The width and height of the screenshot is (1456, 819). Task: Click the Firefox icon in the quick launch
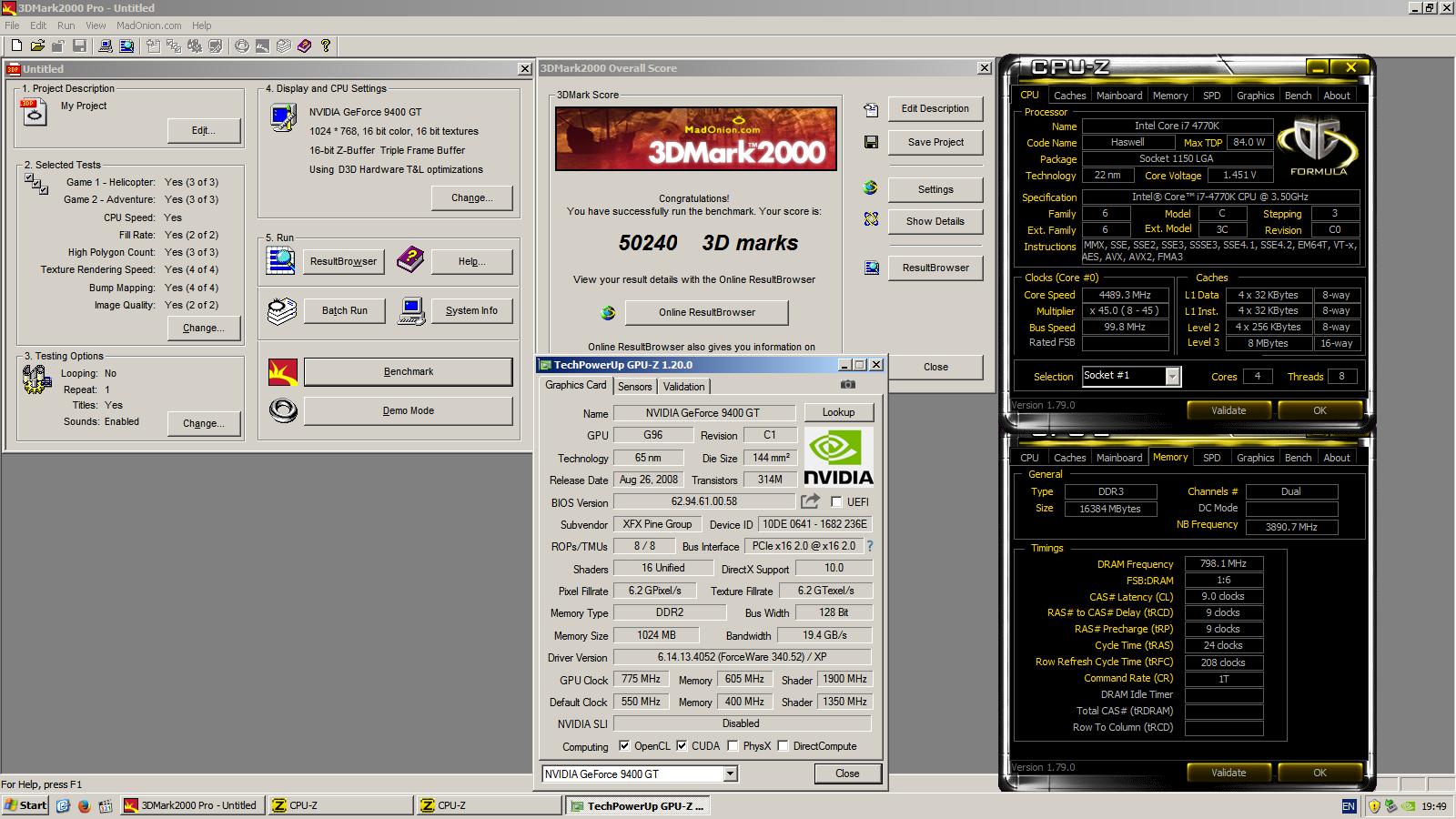click(85, 805)
